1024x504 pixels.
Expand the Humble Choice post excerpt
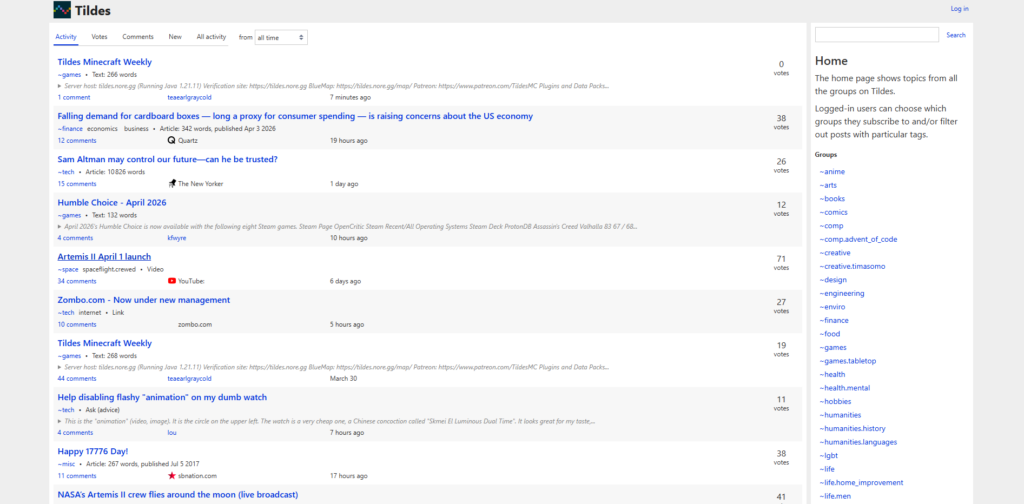point(60,227)
